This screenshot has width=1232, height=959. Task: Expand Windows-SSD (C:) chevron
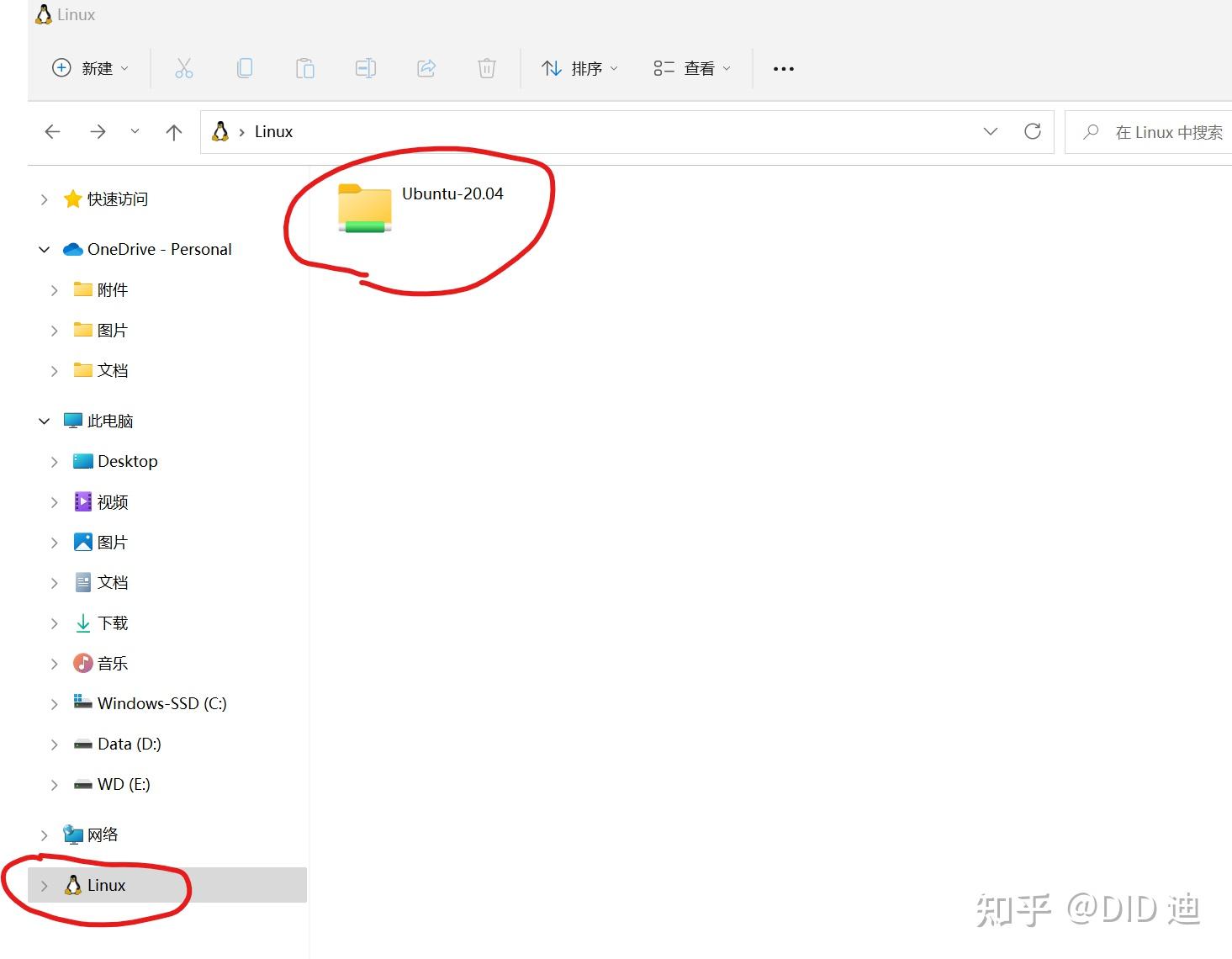tap(54, 704)
